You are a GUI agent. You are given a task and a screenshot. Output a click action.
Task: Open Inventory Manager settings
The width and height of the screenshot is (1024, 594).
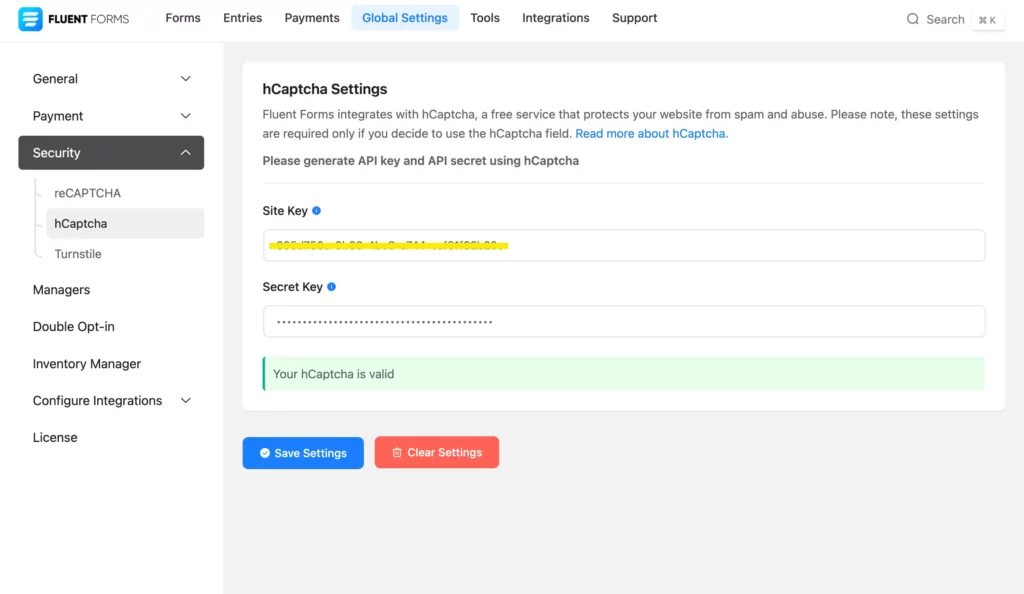coord(87,364)
